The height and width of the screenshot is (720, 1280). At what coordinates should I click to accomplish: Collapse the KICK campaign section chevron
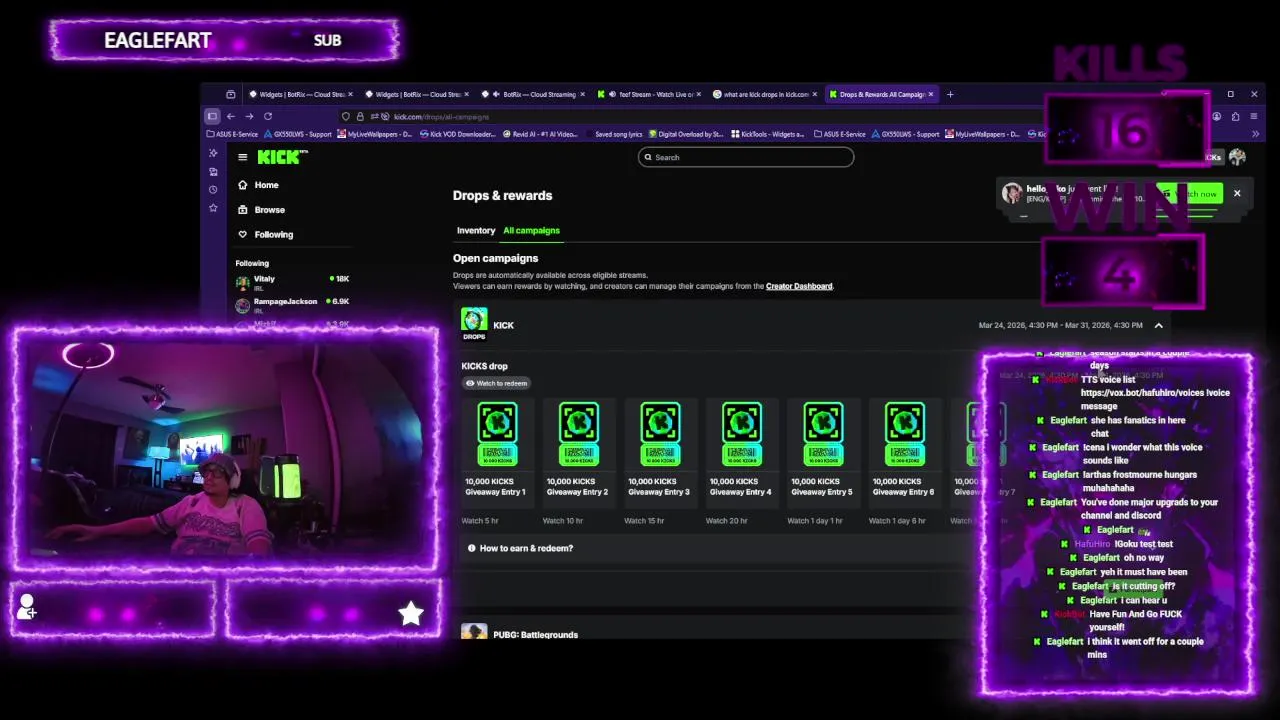coord(1158,325)
